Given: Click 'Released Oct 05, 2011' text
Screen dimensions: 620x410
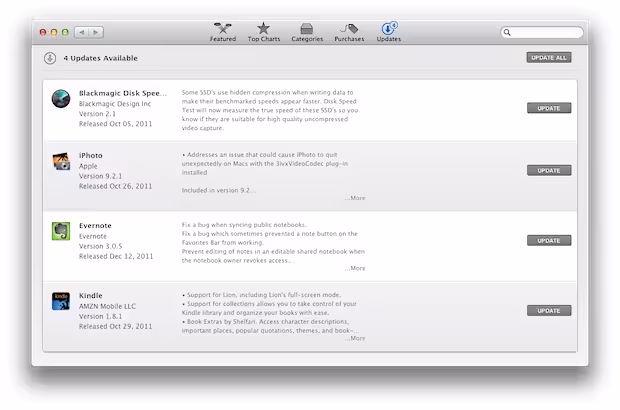Looking at the screenshot, I should (x=115, y=124).
